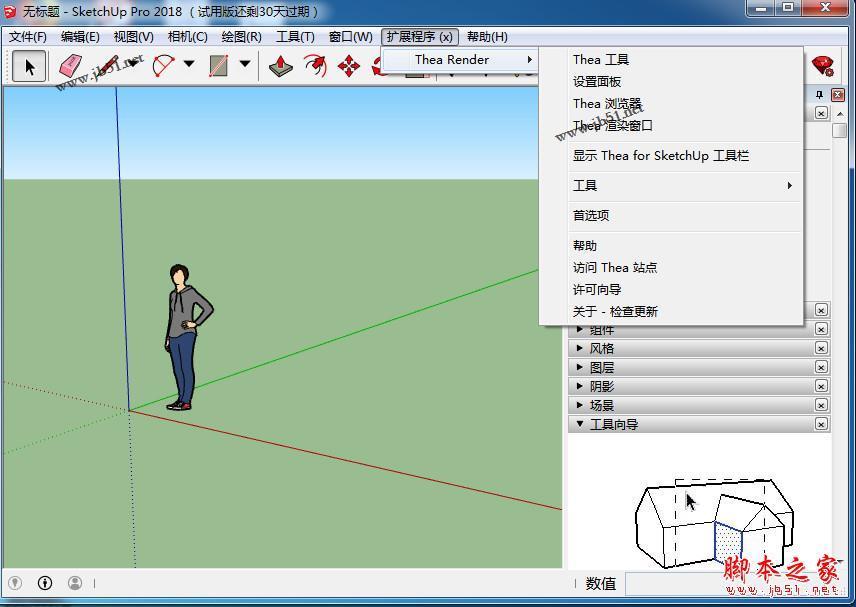The height and width of the screenshot is (607, 856).
Task: Open the 视图(V) menu
Action: pyautogui.click(x=134, y=37)
